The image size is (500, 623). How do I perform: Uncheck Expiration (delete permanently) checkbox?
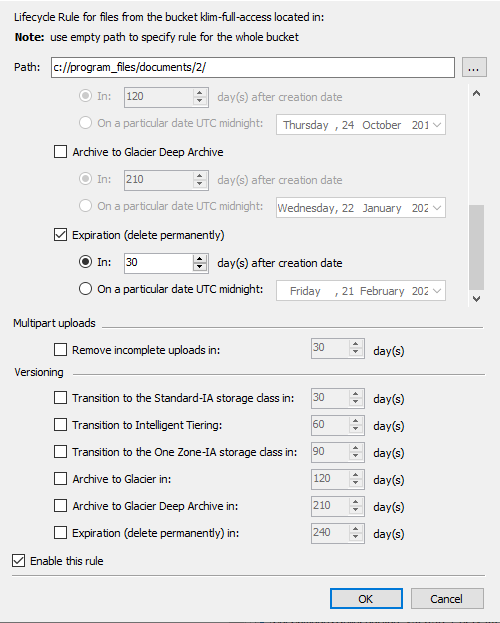tap(60, 235)
